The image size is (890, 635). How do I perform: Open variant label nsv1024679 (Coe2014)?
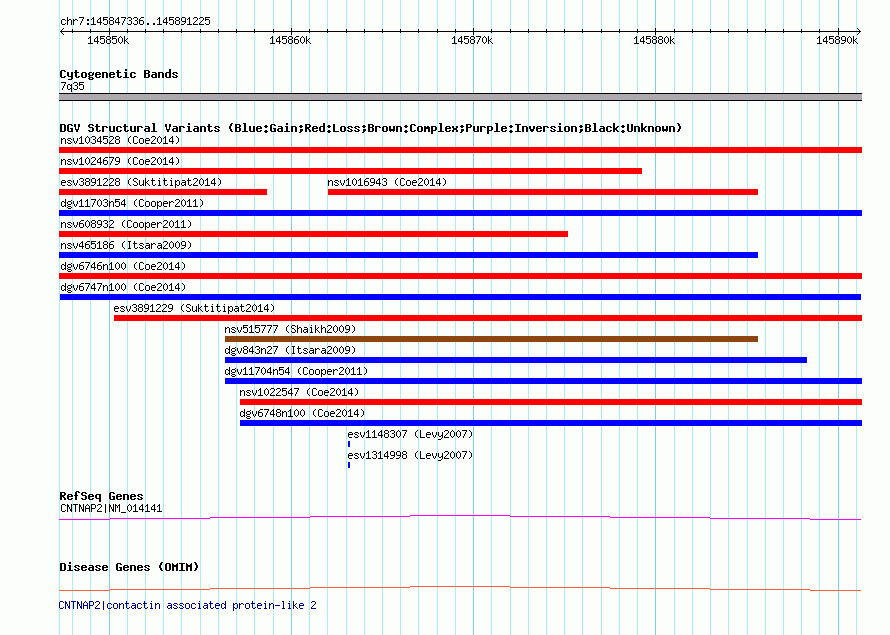click(120, 161)
